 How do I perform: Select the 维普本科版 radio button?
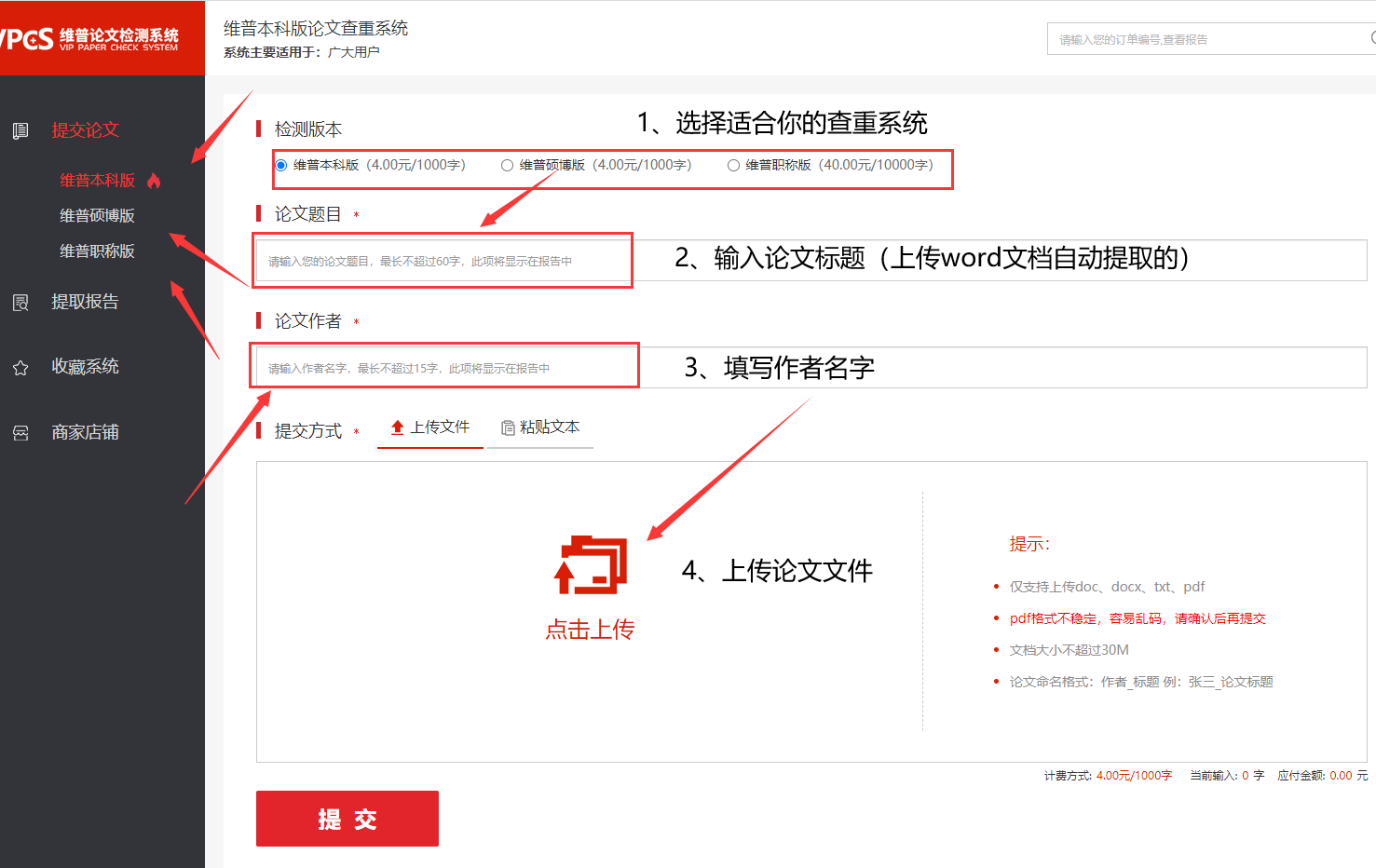pyautogui.click(x=280, y=166)
